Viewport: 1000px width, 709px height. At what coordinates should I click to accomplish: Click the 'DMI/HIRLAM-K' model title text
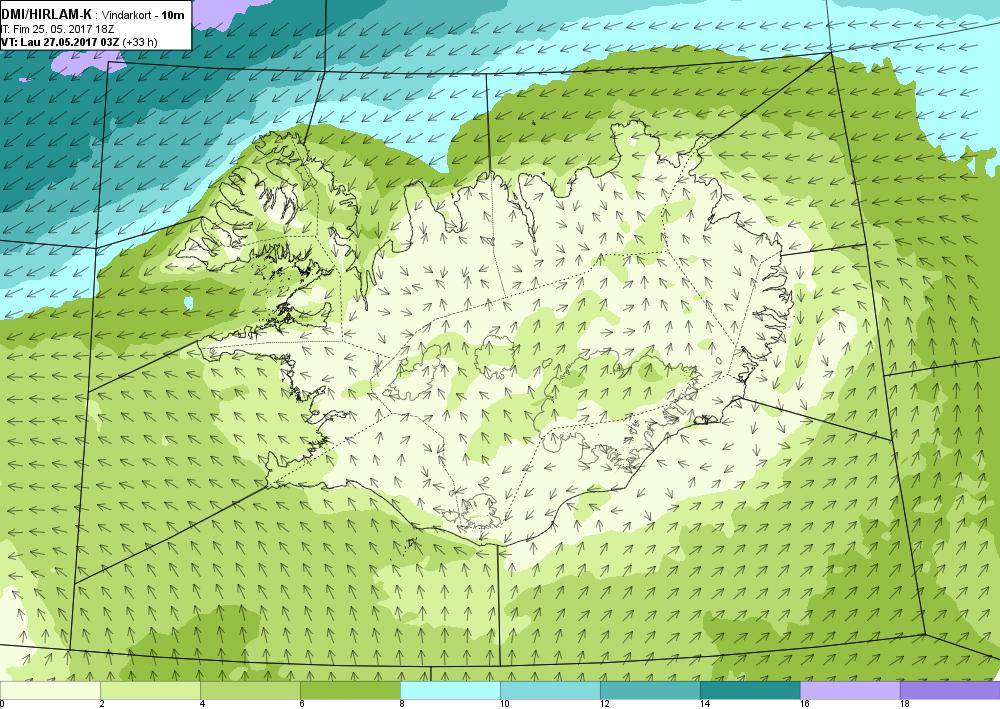point(47,15)
